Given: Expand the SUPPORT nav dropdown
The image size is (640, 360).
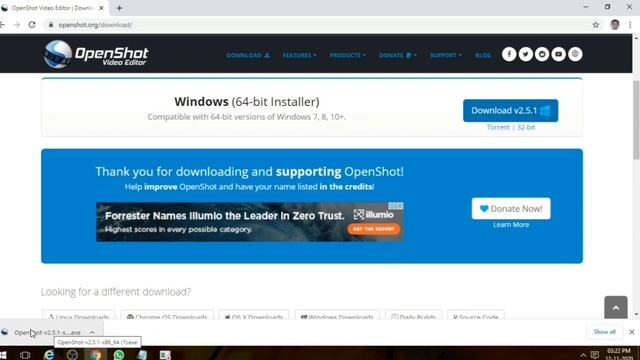Looking at the screenshot, I should [445, 55].
